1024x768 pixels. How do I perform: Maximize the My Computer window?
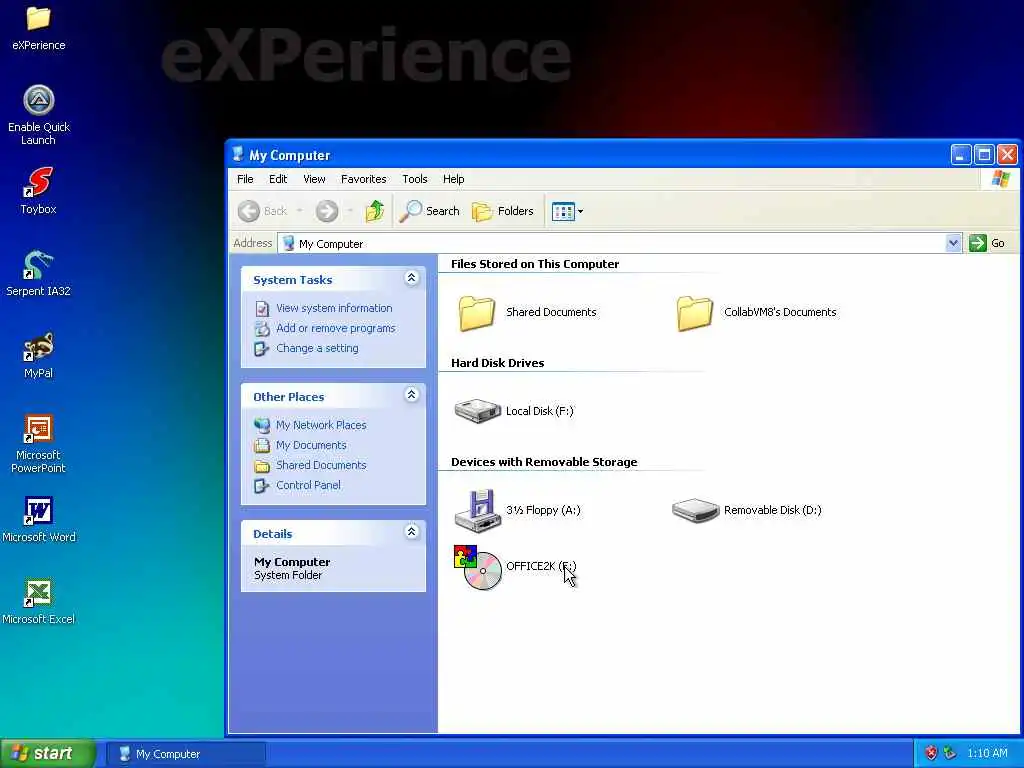[984, 155]
